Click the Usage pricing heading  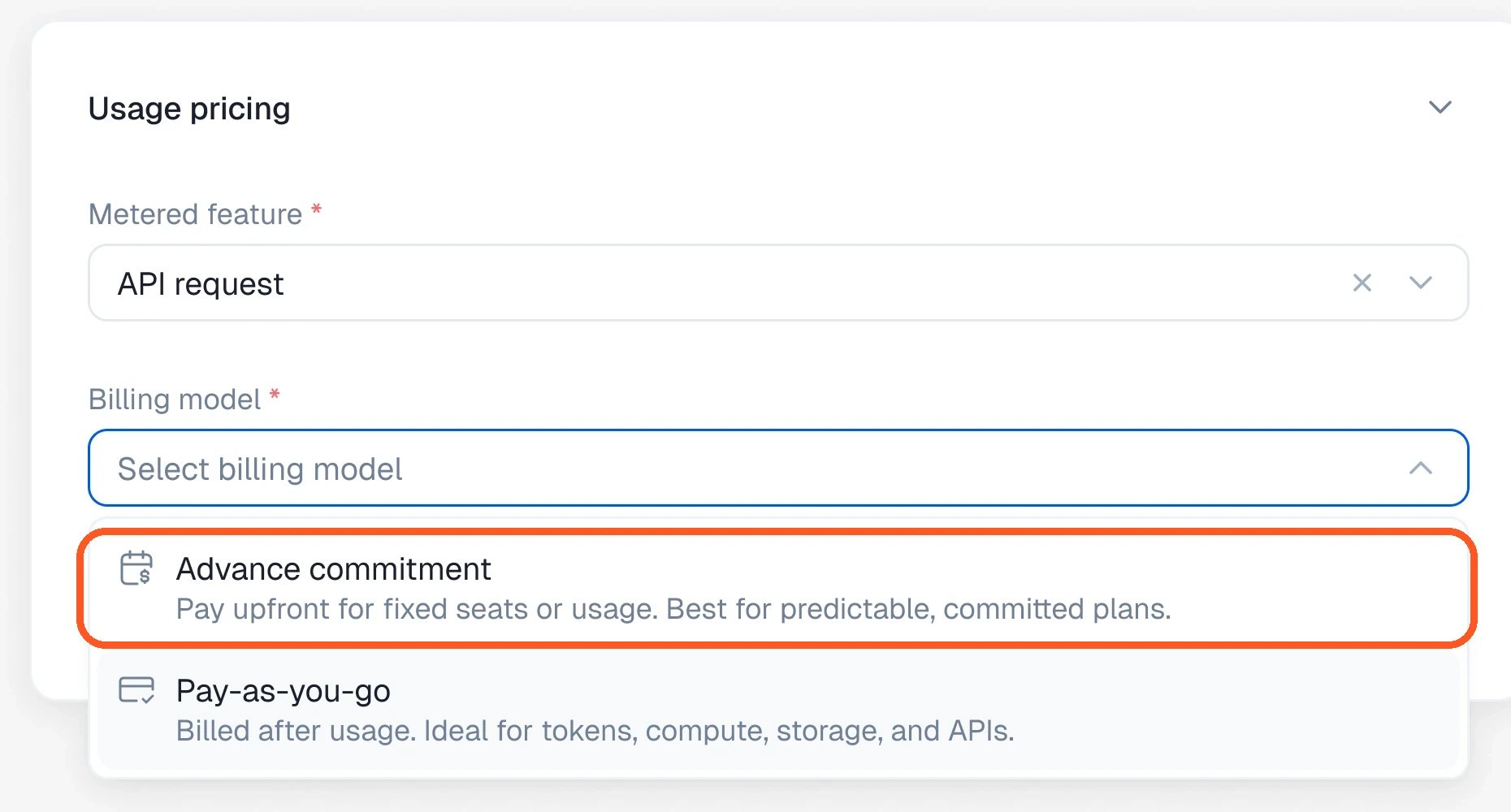(x=189, y=109)
